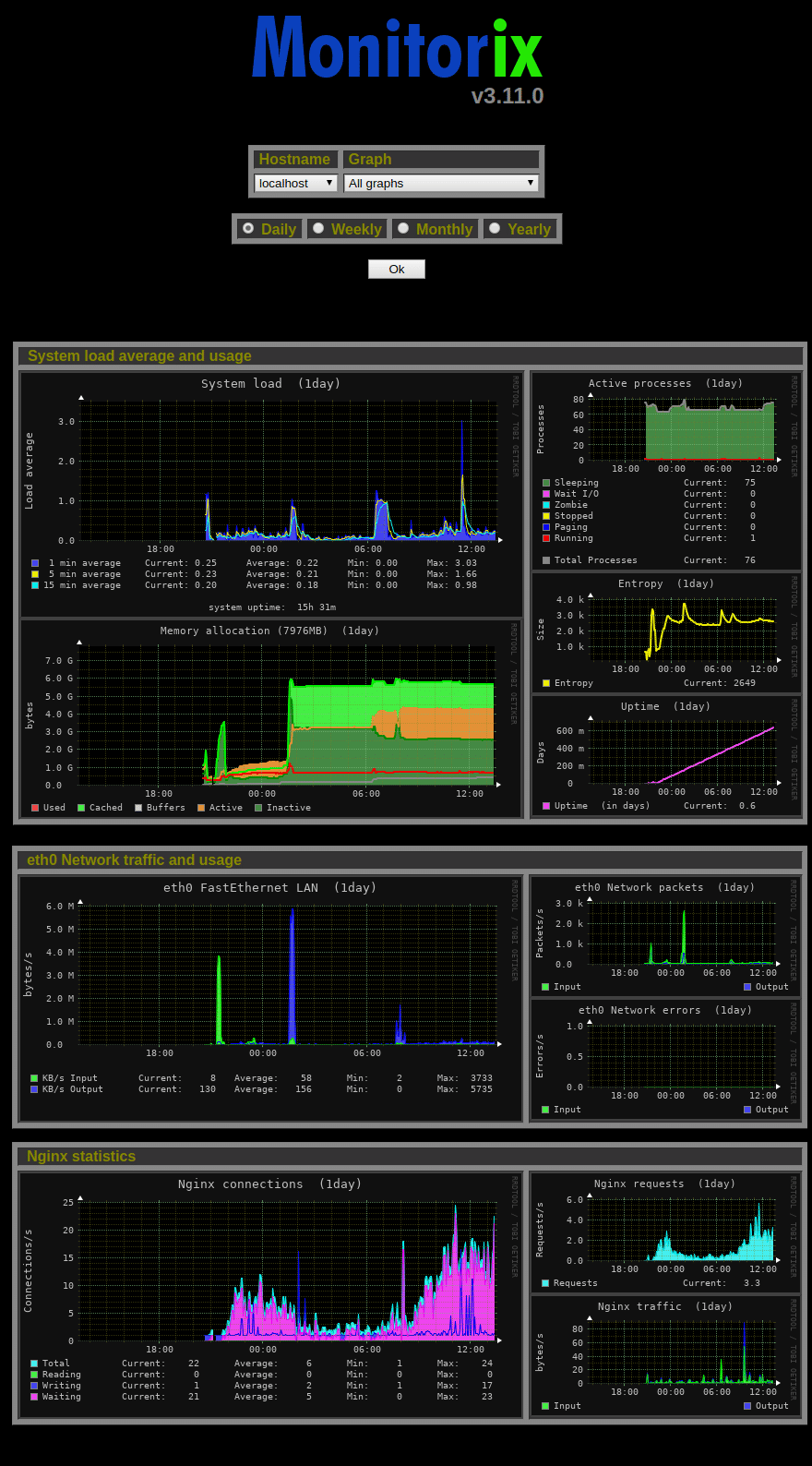Click the entropy 'Current: 2649' value
Viewport: 812px width, 1466px height.
pos(720,683)
